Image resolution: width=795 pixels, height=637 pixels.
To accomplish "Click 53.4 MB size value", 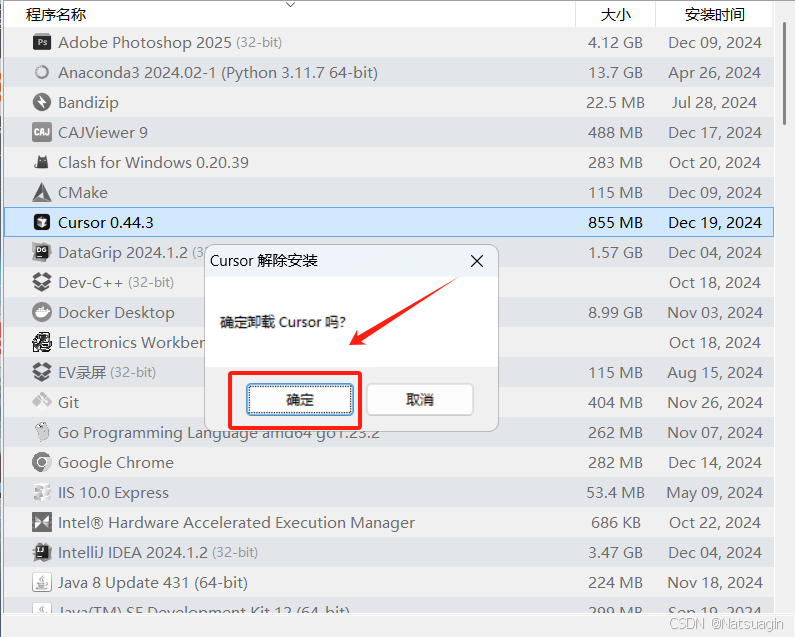I will [615, 492].
